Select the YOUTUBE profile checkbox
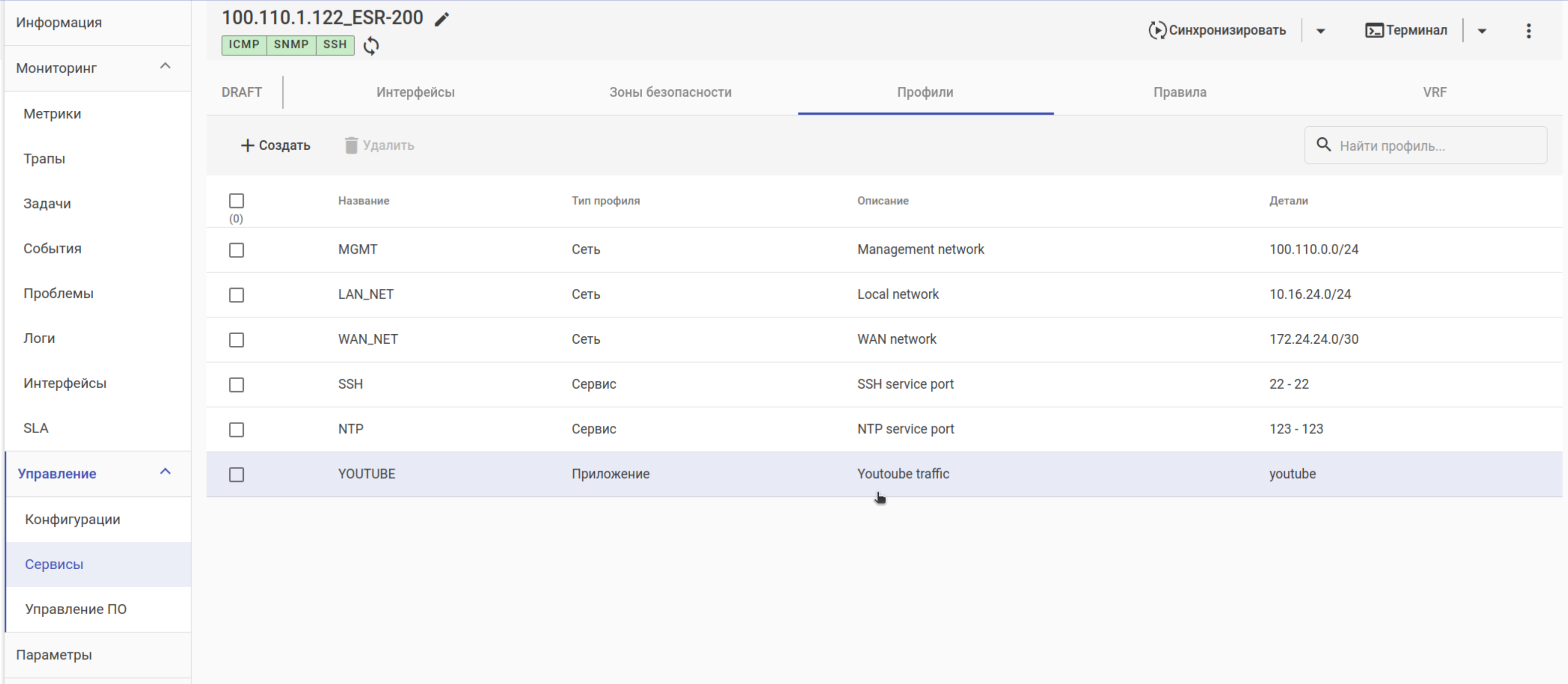Viewport: 1568px width, 684px height. point(236,474)
